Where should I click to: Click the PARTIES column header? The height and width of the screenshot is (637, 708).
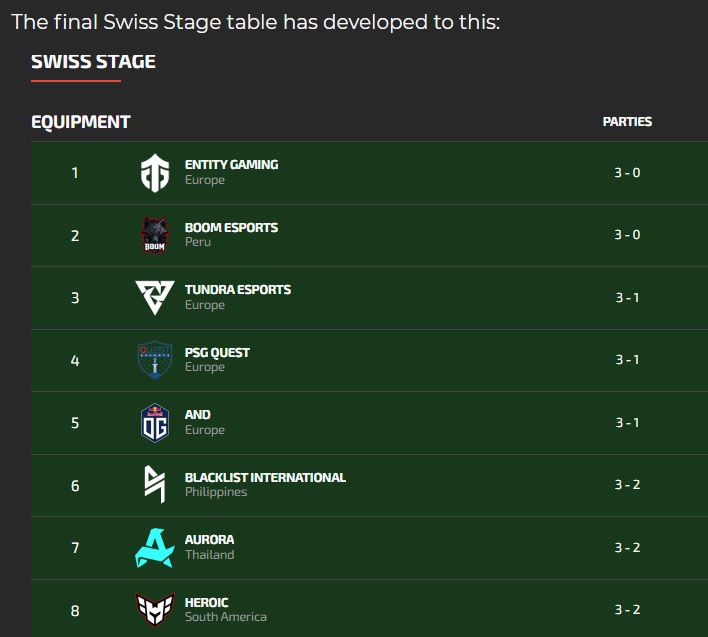click(627, 121)
